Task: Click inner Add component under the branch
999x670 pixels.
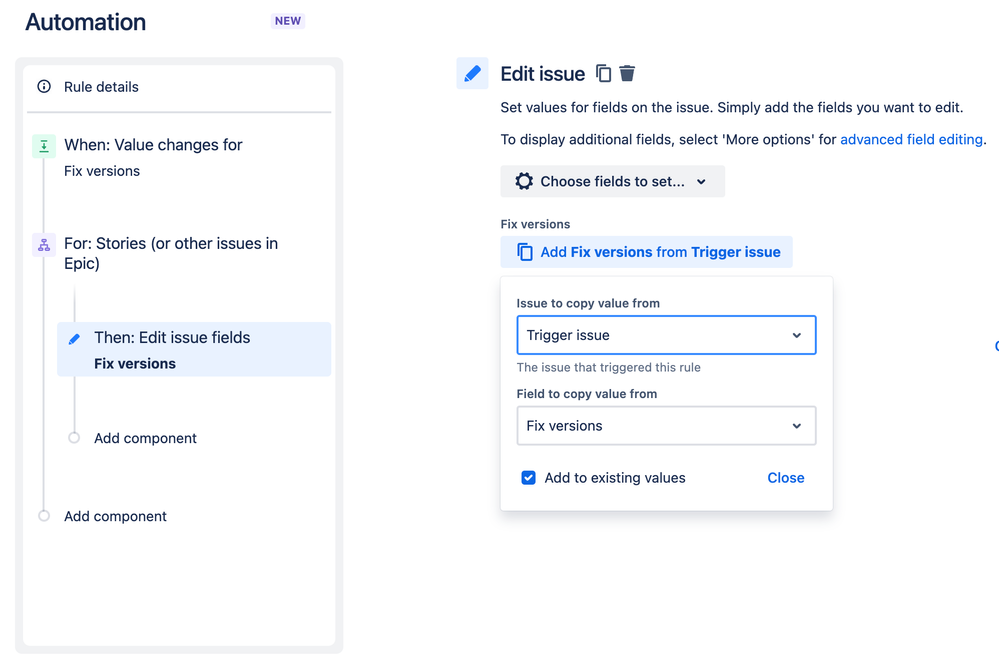Action: coord(145,438)
